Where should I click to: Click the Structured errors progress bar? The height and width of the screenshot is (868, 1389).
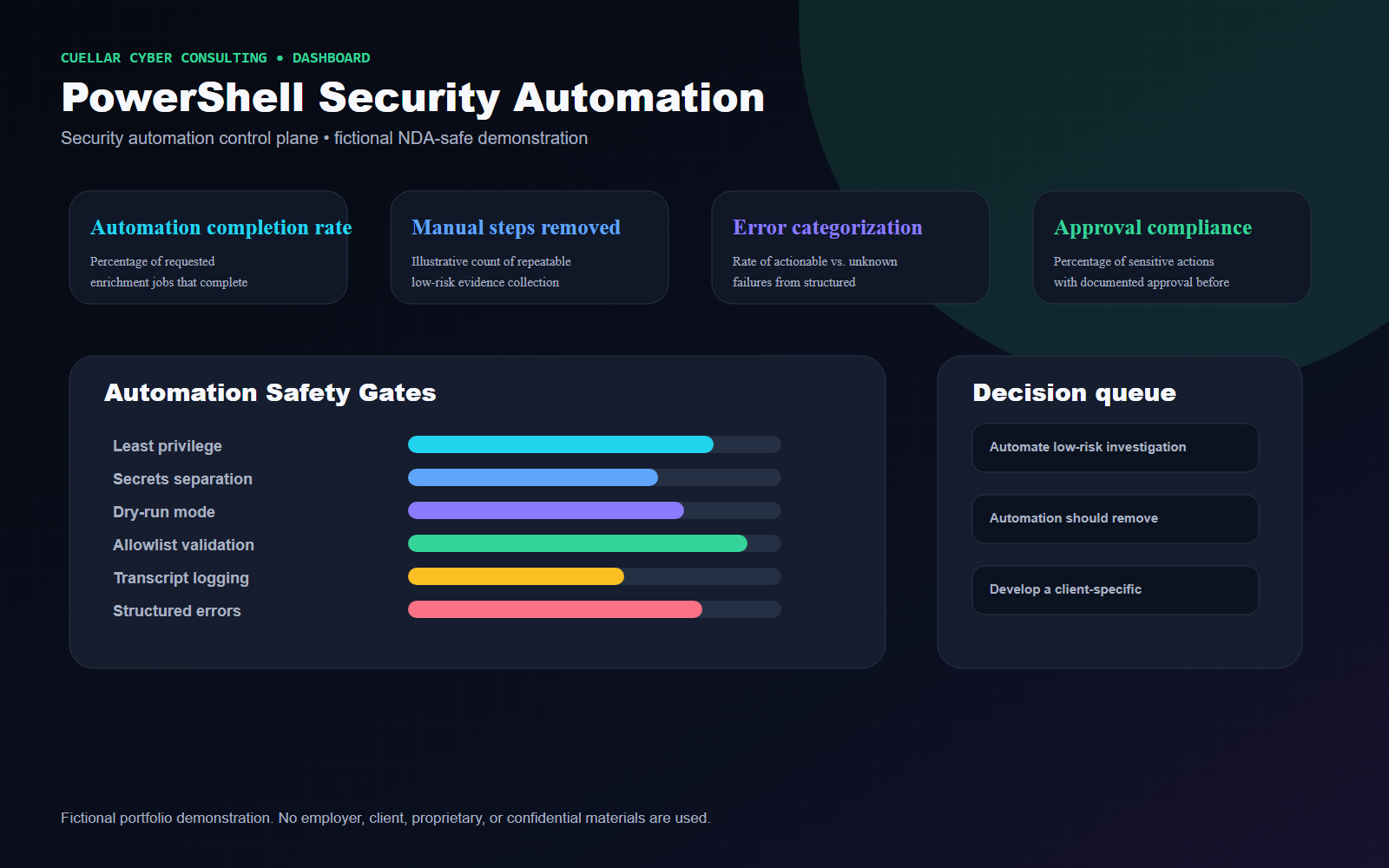(x=595, y=609)
